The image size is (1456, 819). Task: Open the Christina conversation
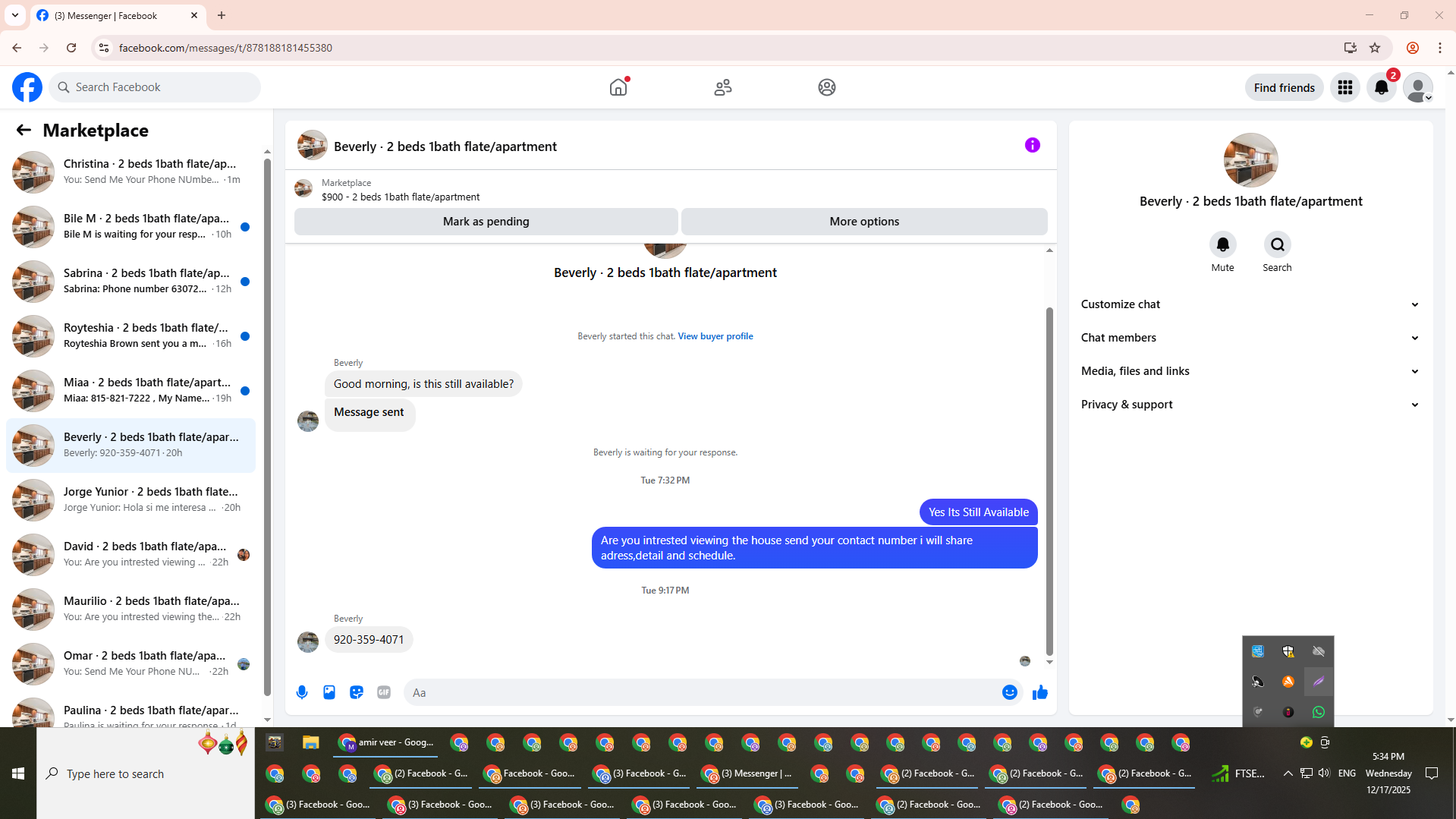(131, 172)
